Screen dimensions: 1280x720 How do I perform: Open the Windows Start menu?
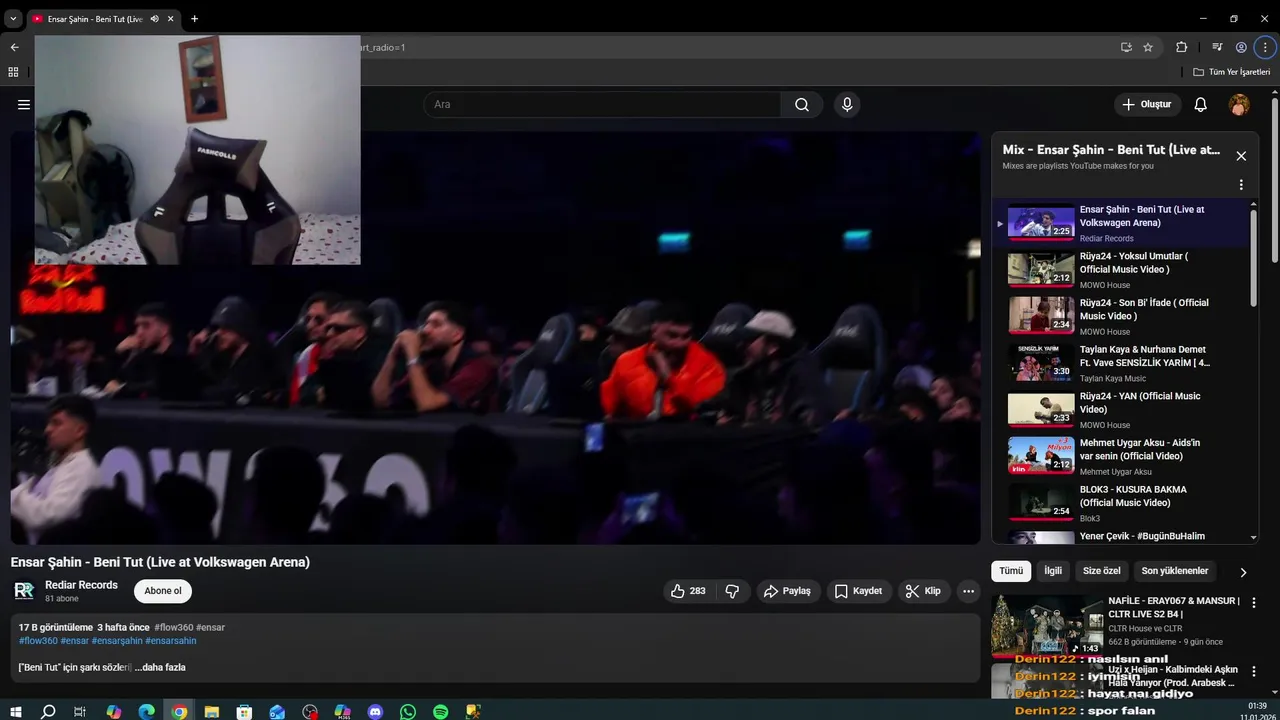pyautogui.click(x=16, y=712)
